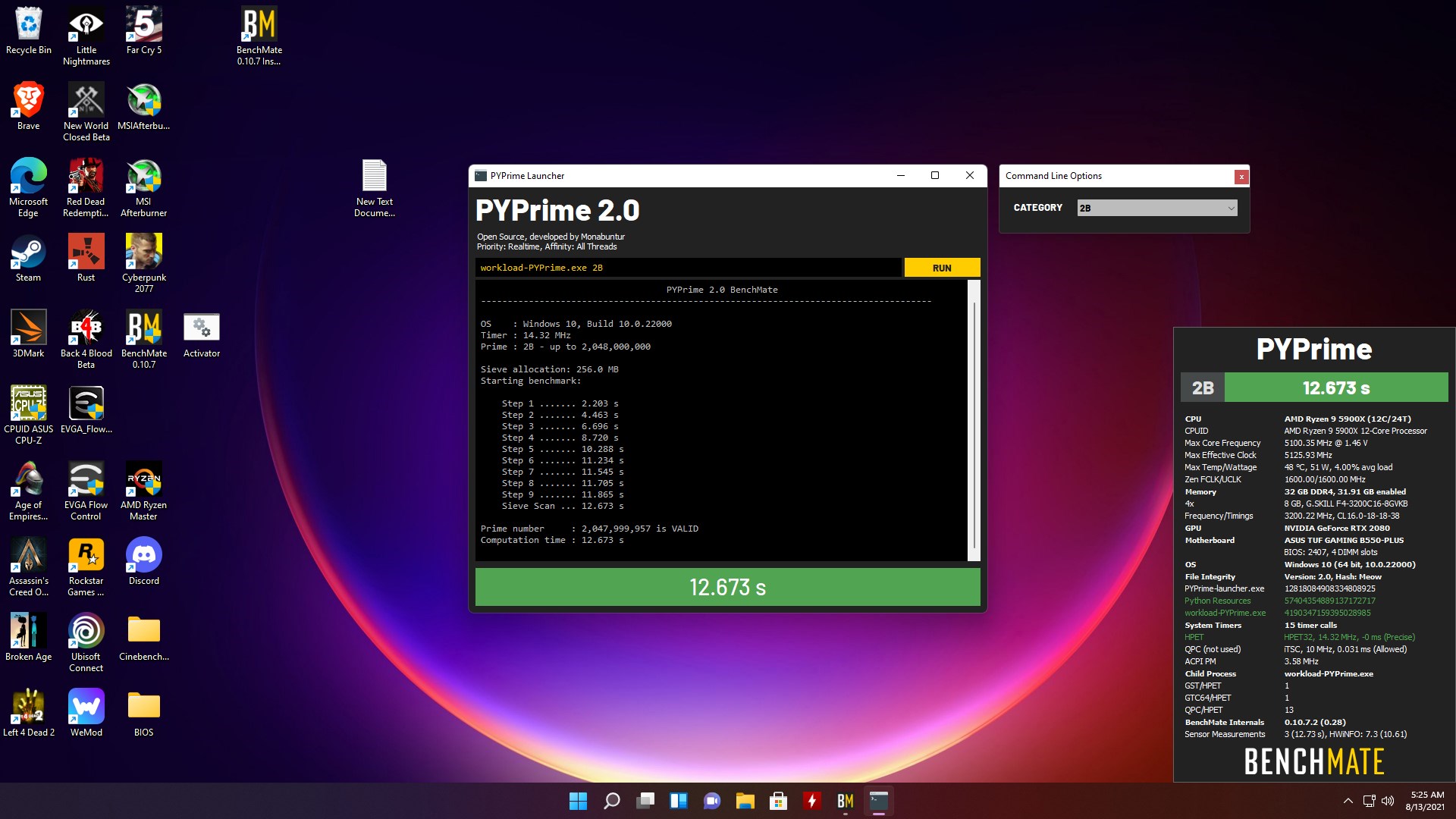
Task: Open volume control in system tray
Action: (1388, 801)
